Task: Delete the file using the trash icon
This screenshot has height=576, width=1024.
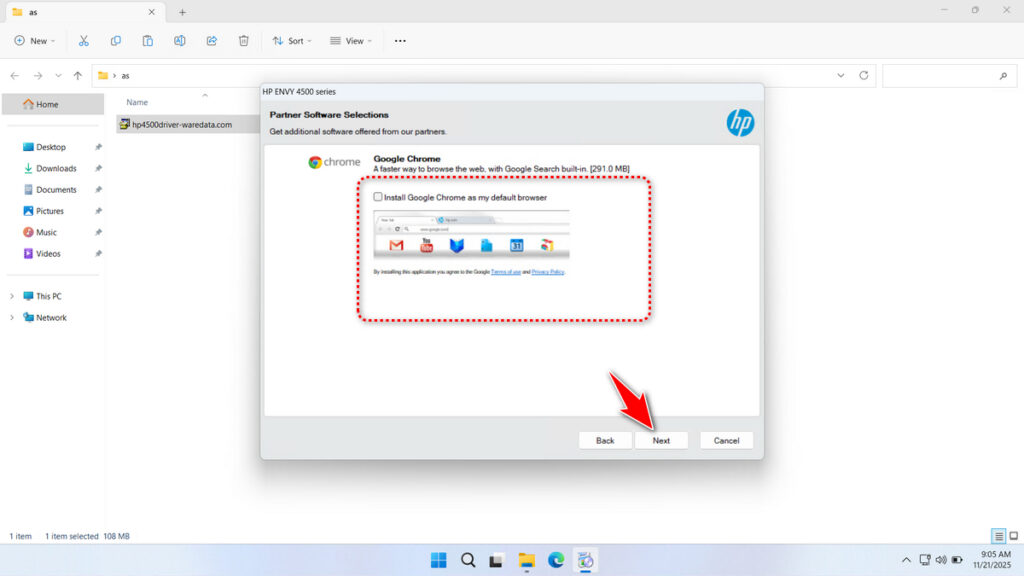Action: (x=242, y=41)
